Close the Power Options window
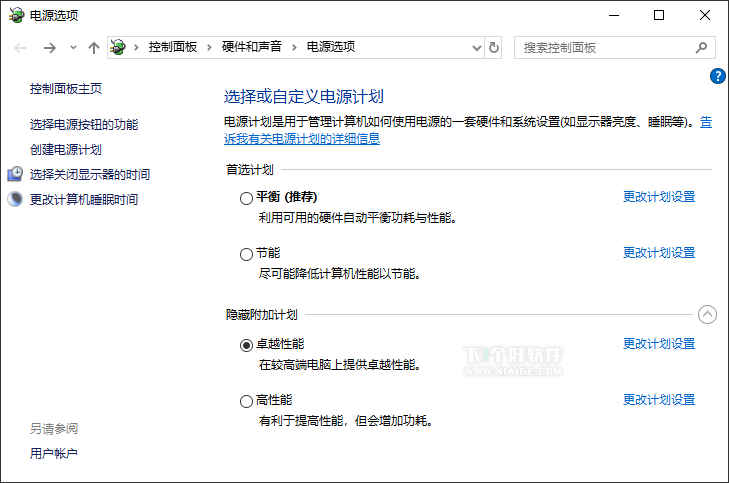 (x=705, y=15)
